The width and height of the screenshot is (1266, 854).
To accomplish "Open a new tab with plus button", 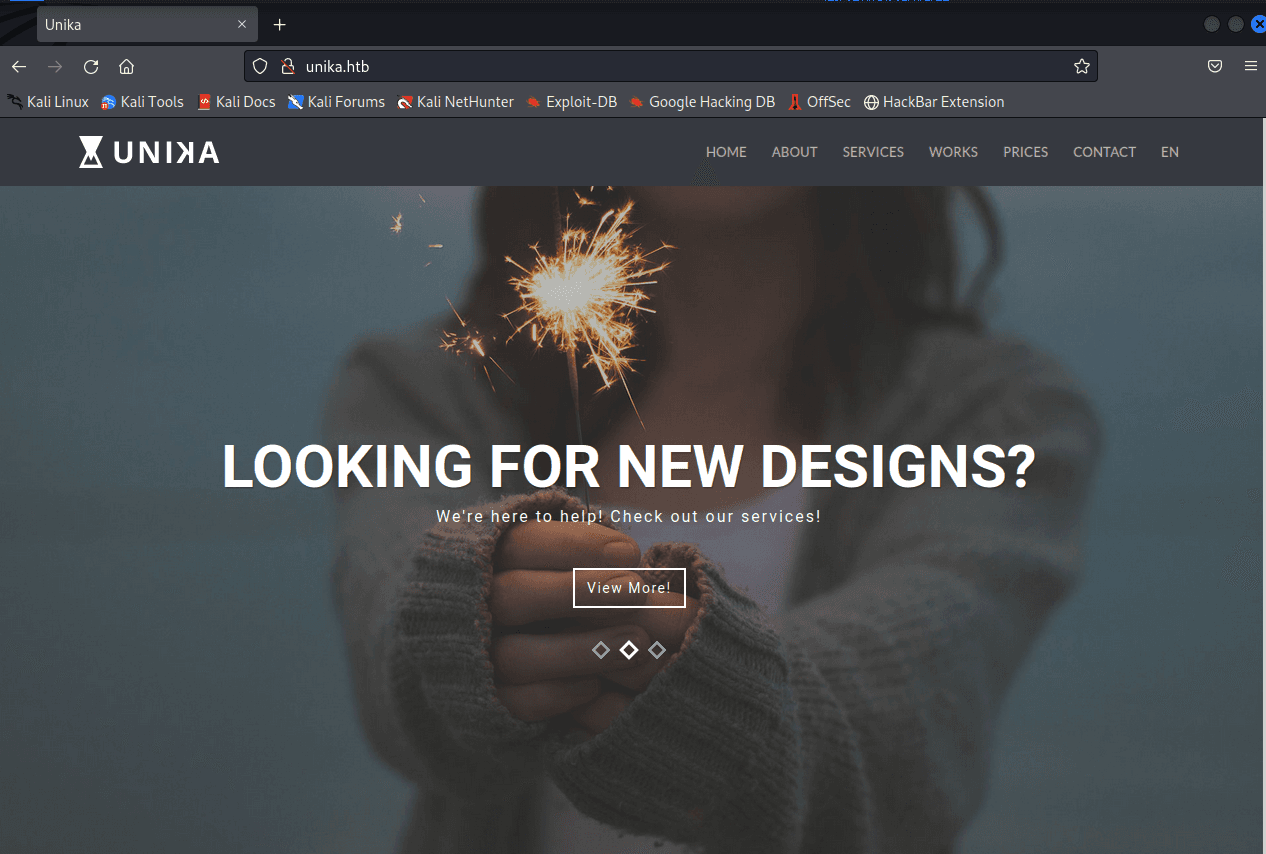I will pos(280,25).
